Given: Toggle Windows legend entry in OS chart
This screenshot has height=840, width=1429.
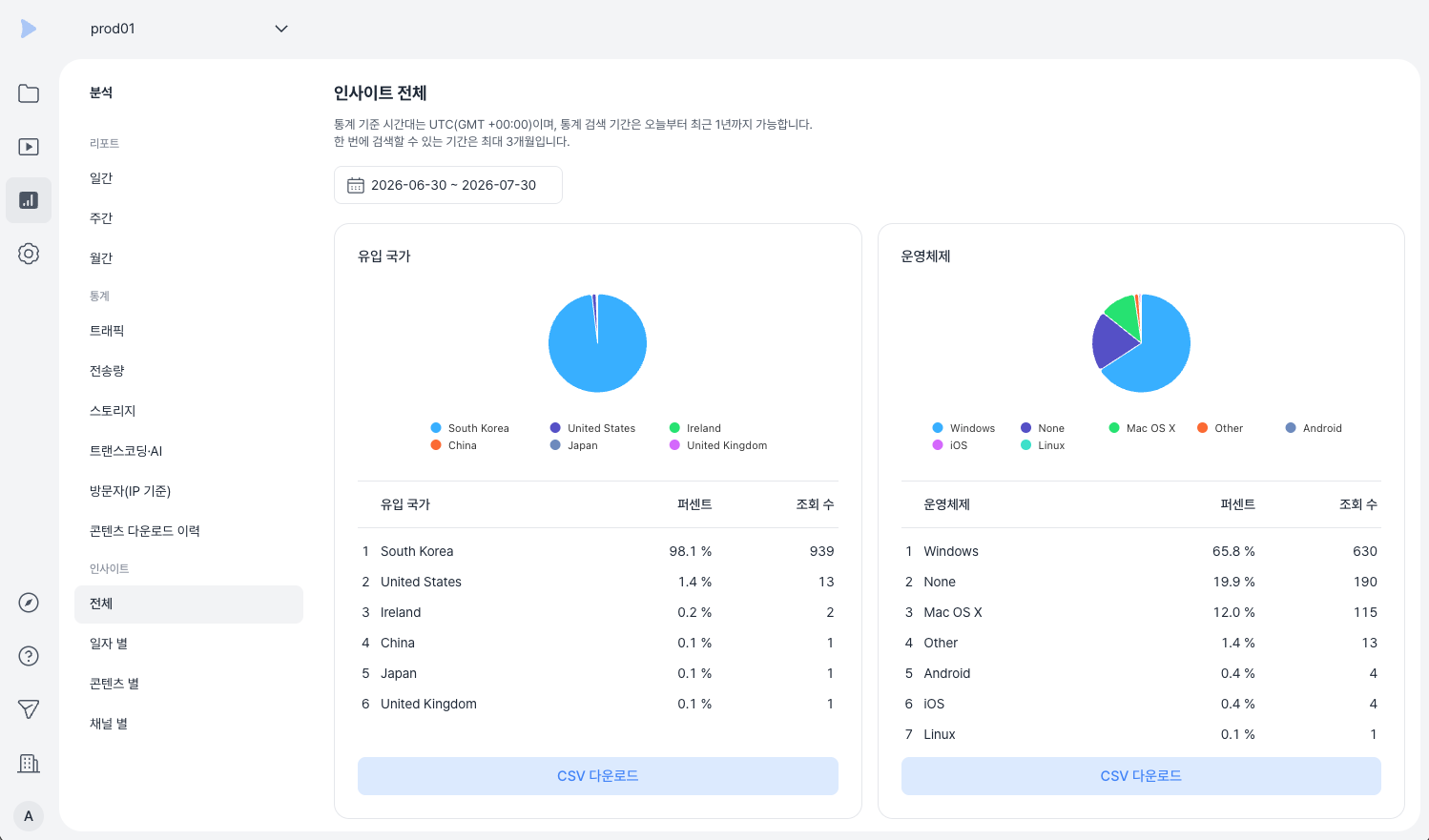Looking at the screenshot, I should pos(963,428).
